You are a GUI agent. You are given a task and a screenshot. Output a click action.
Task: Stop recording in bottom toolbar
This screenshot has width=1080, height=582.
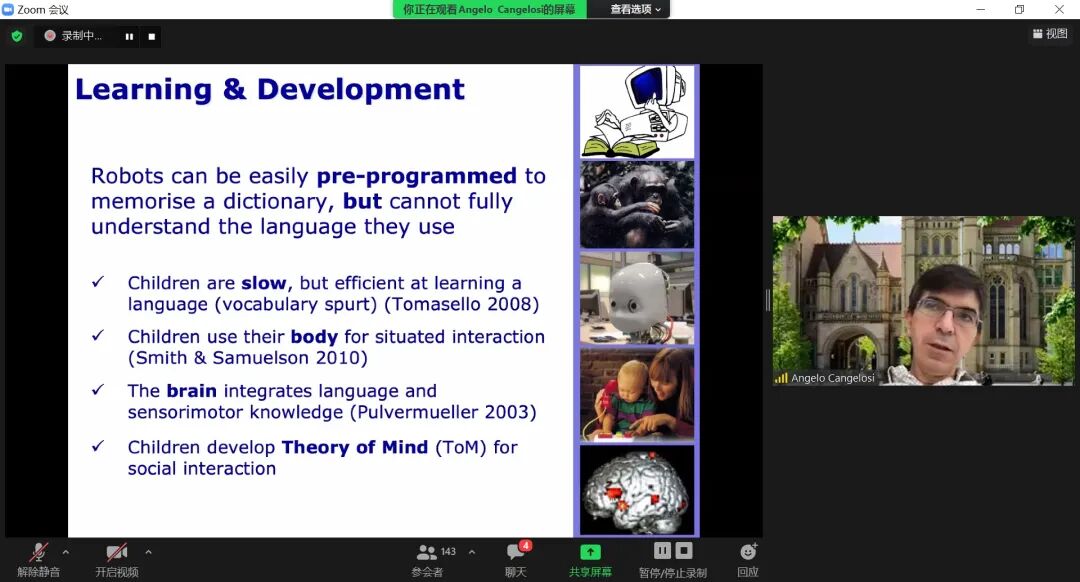684,551
